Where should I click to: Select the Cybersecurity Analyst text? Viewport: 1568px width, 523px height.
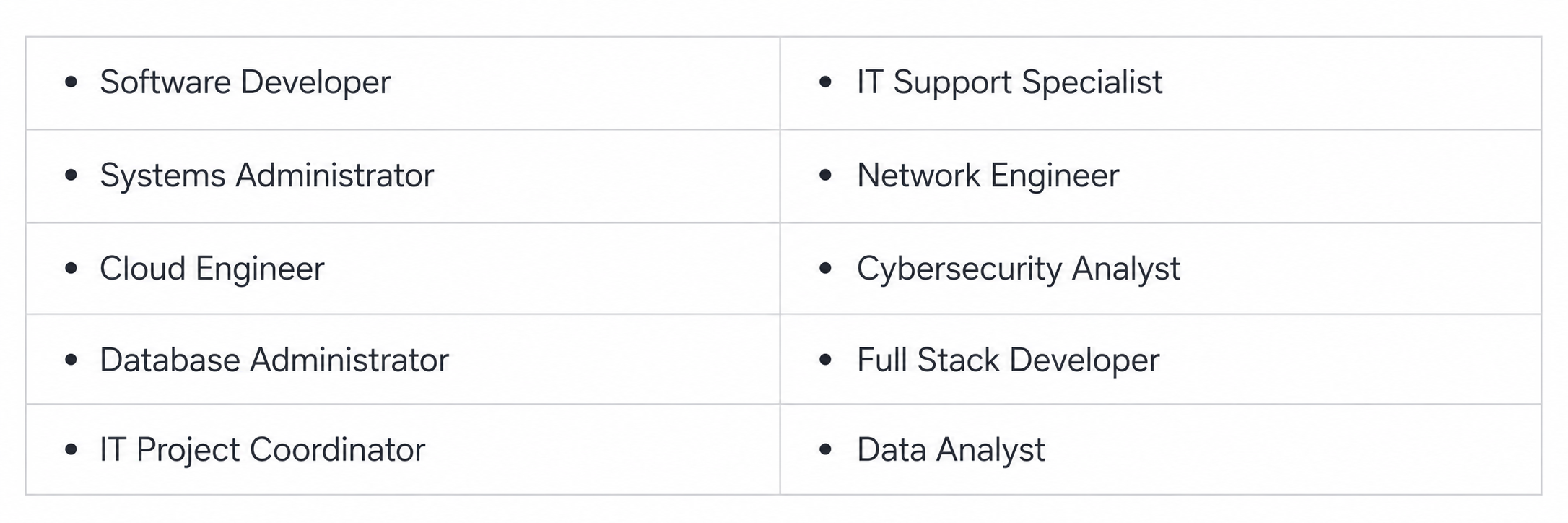(1019, 269)
